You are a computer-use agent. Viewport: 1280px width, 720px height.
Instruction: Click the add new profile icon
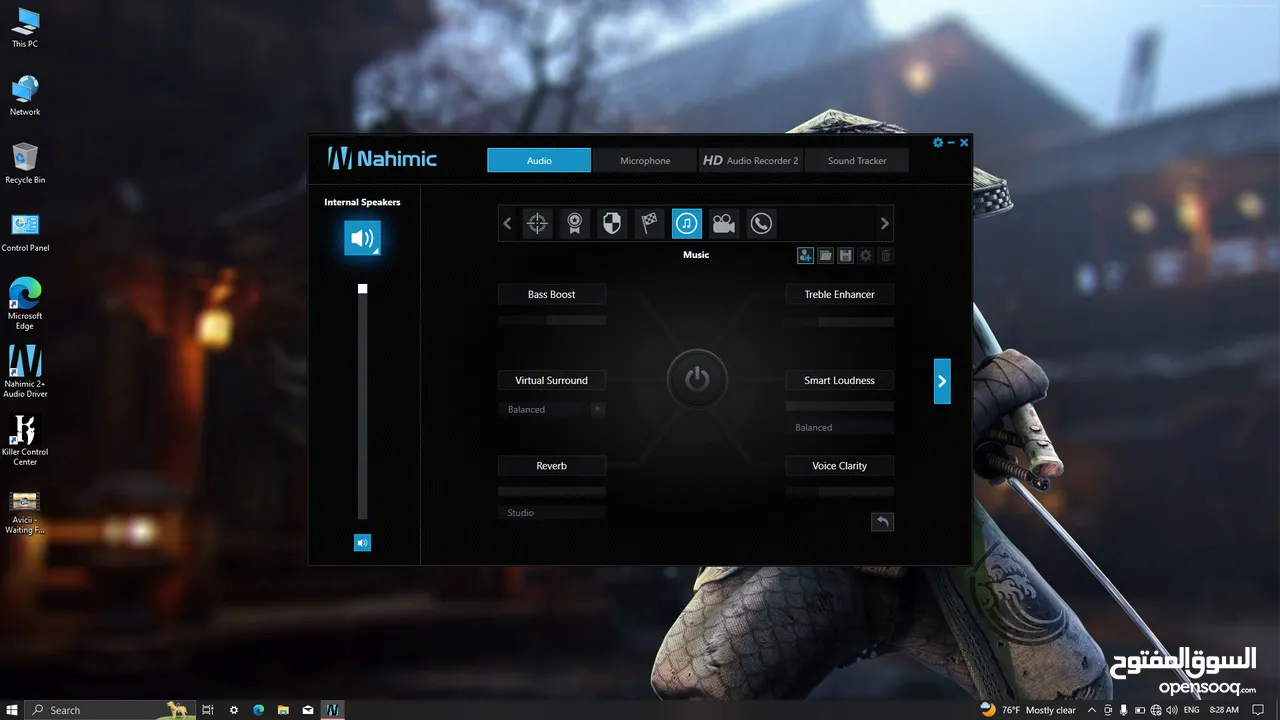click(805, 256)
